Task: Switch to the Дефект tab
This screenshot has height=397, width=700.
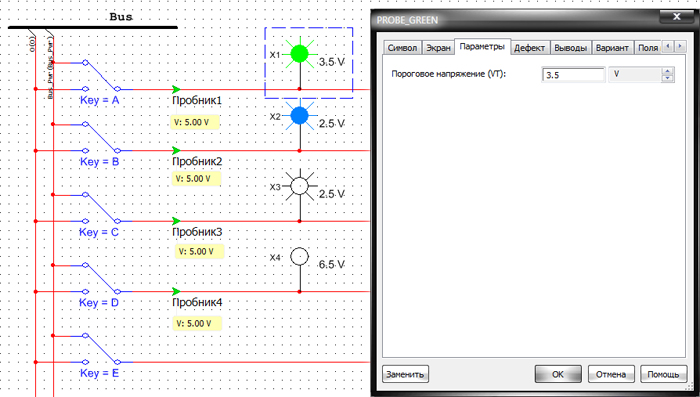Action: point(529,48)
